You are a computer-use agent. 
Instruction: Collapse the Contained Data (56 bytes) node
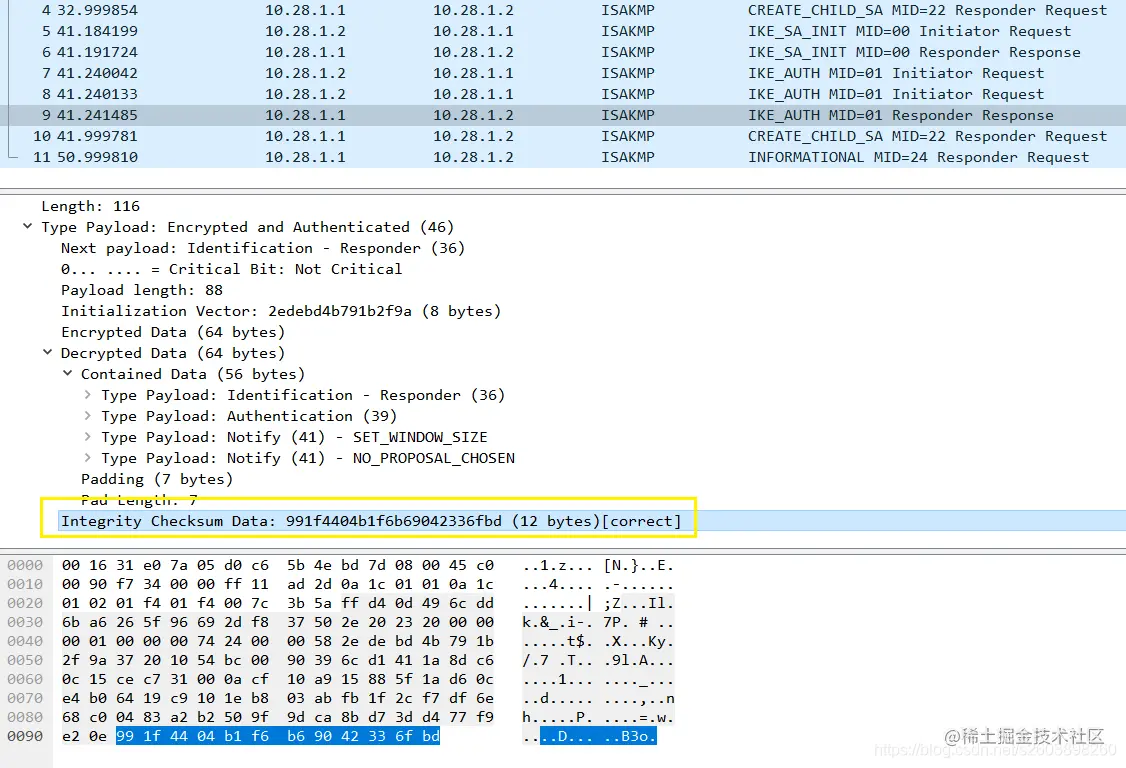point(68,373)
